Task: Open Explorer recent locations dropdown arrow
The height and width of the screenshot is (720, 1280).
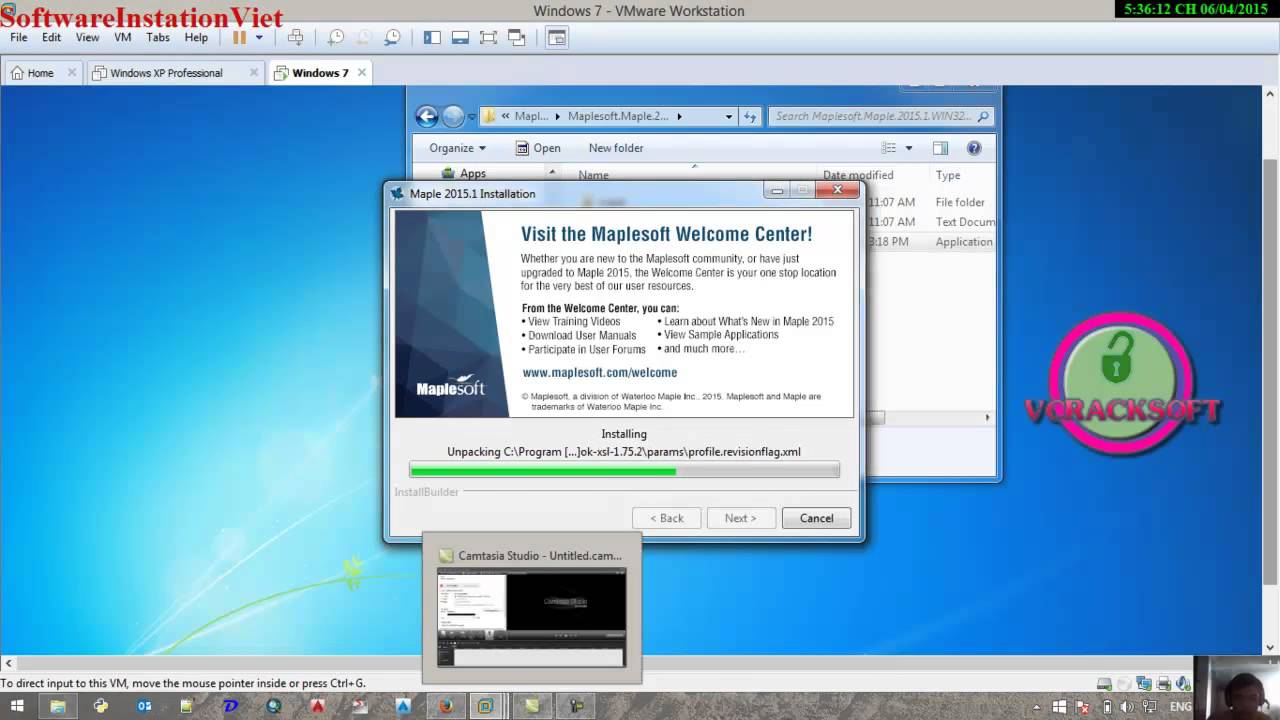Action: pos(472,117)
